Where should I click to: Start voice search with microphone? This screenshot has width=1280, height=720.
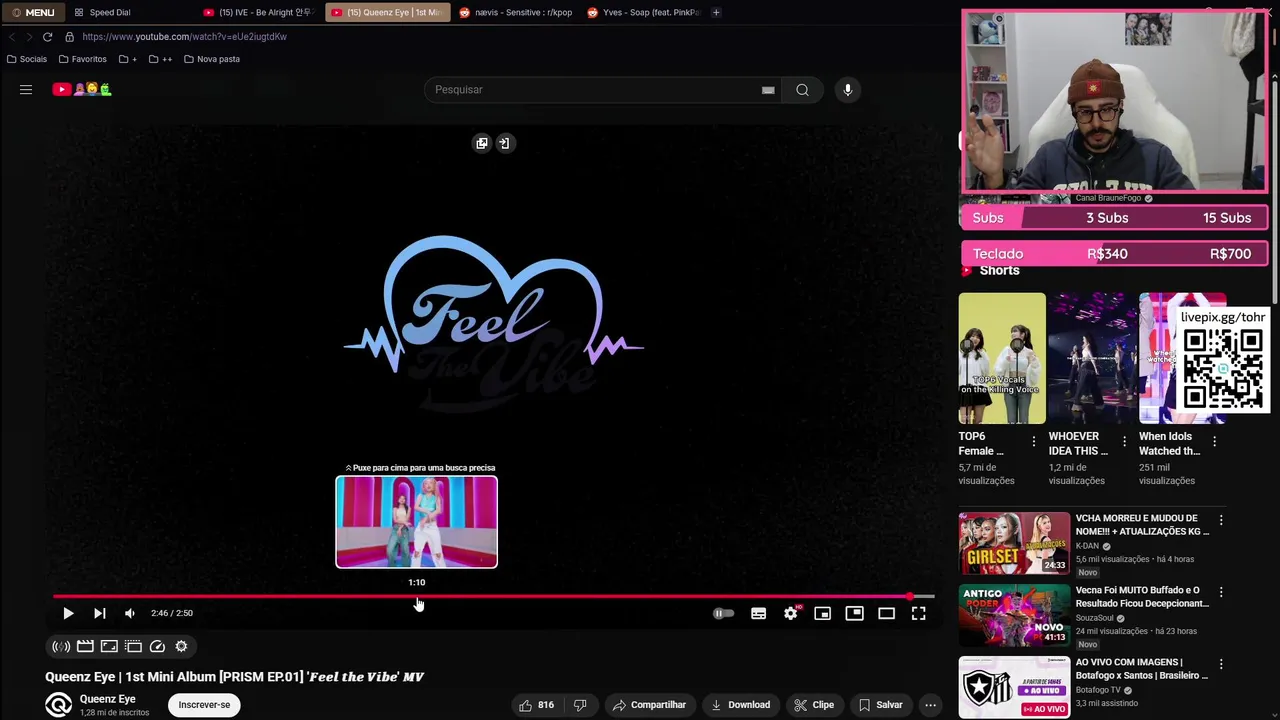[847, 90]
